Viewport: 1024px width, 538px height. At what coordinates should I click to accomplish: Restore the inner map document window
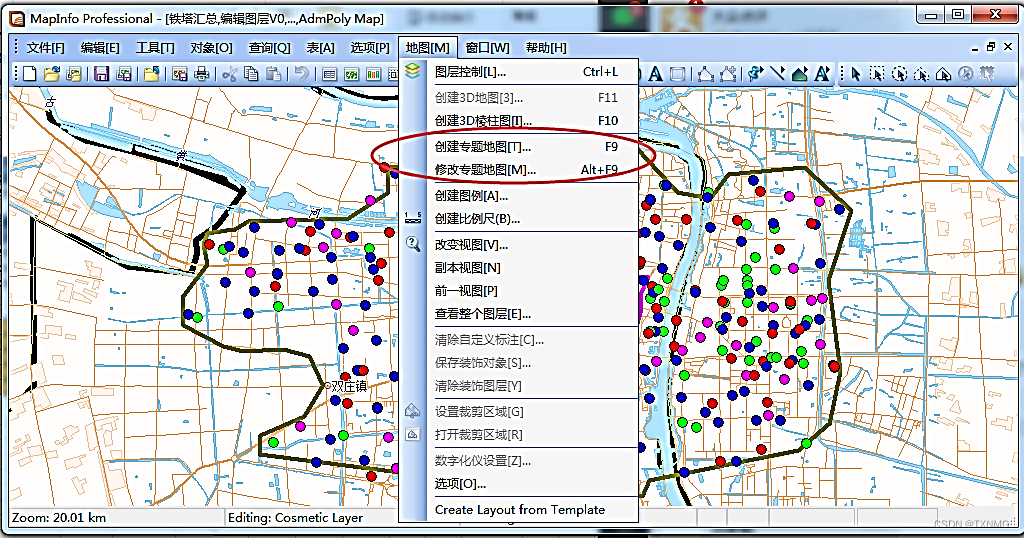[x=991, y=47]
